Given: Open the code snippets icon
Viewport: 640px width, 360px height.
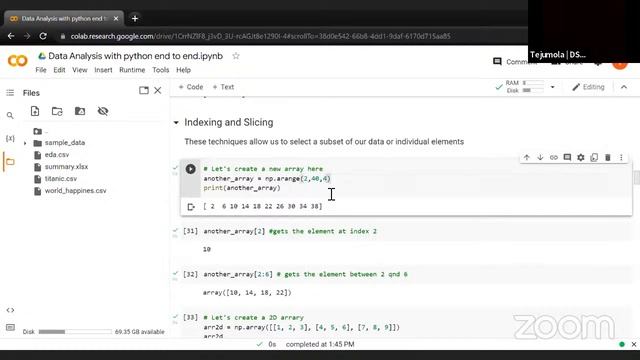Looking at the screenshot, I should coord(10,310).
